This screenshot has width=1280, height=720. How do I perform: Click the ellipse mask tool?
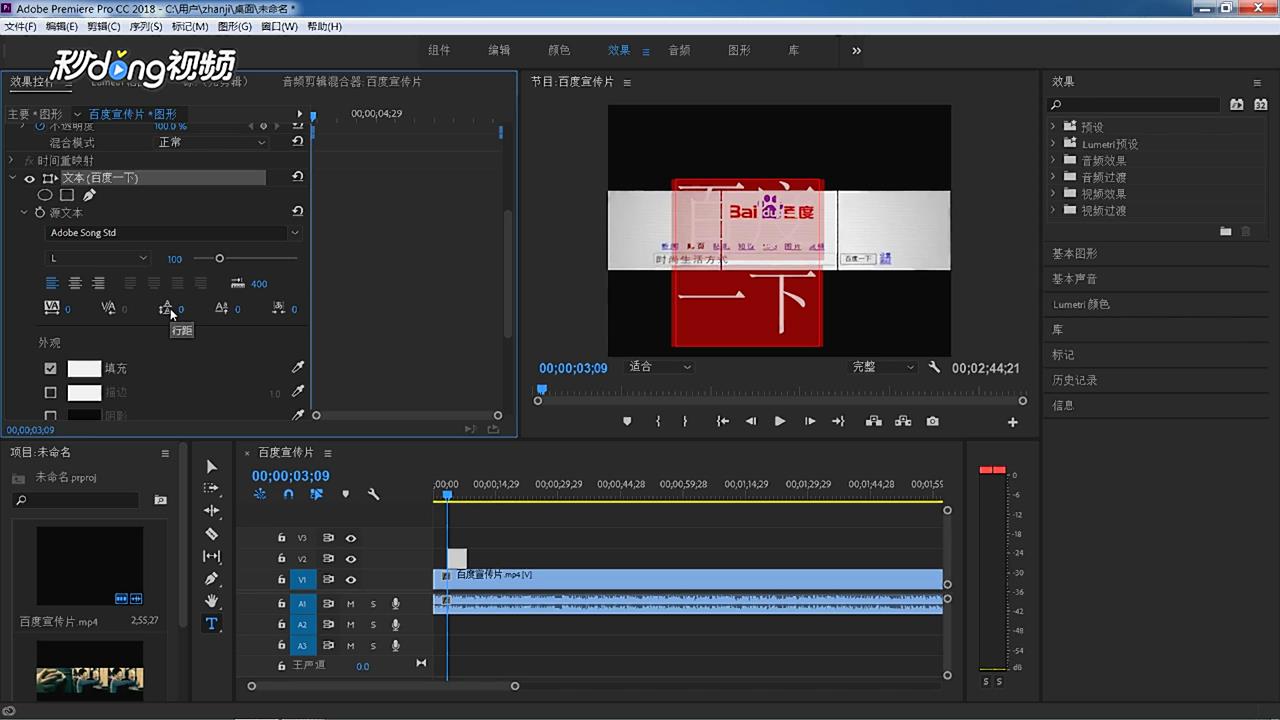tap(45, 195)
